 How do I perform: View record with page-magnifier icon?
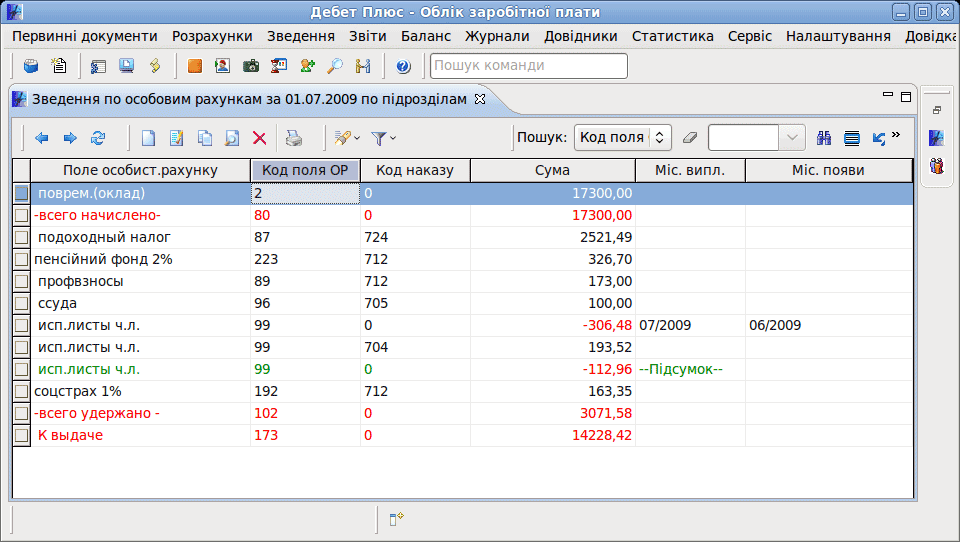point(232,138)
